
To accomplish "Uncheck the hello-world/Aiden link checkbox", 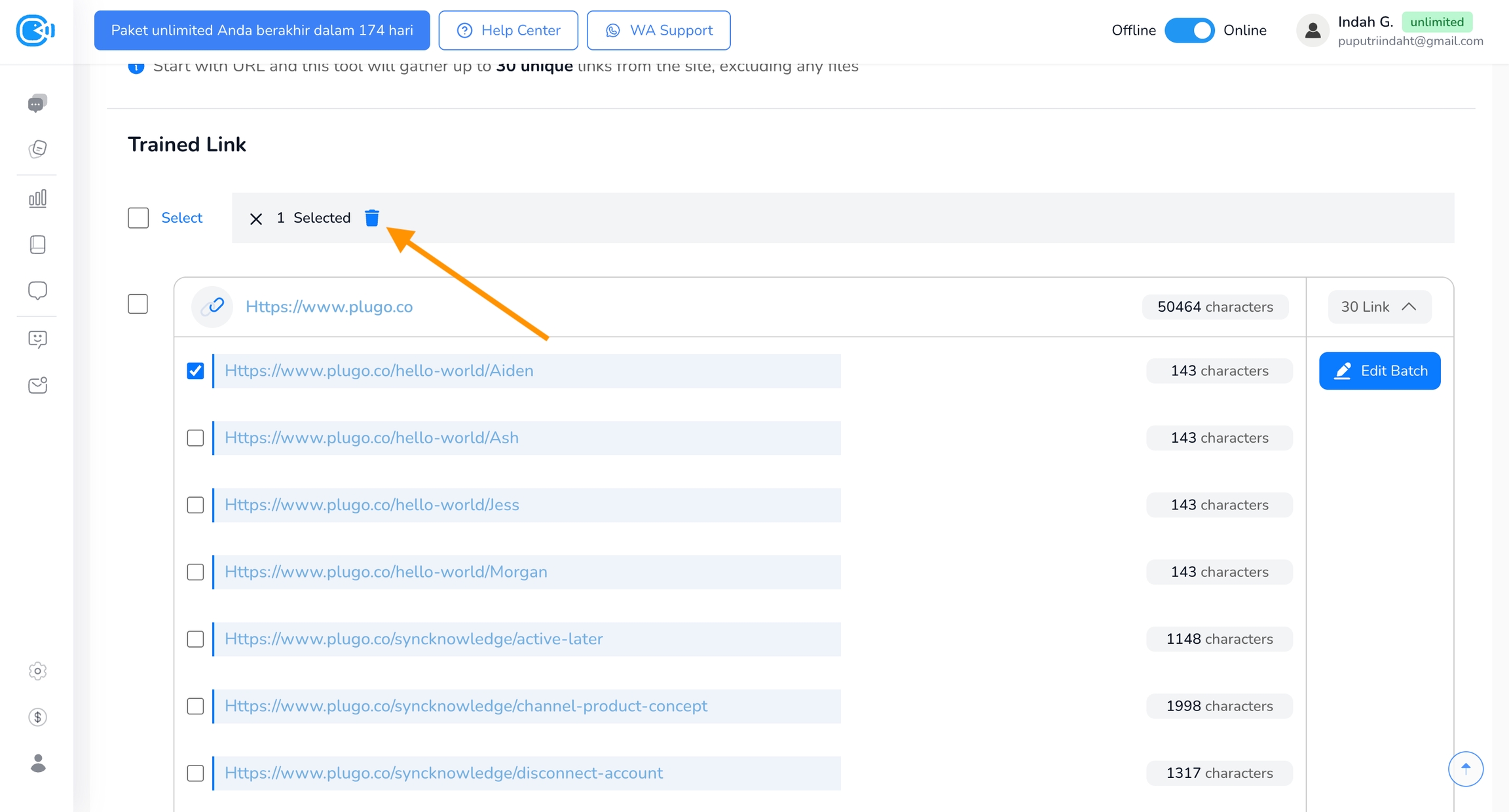I will 195,371.
